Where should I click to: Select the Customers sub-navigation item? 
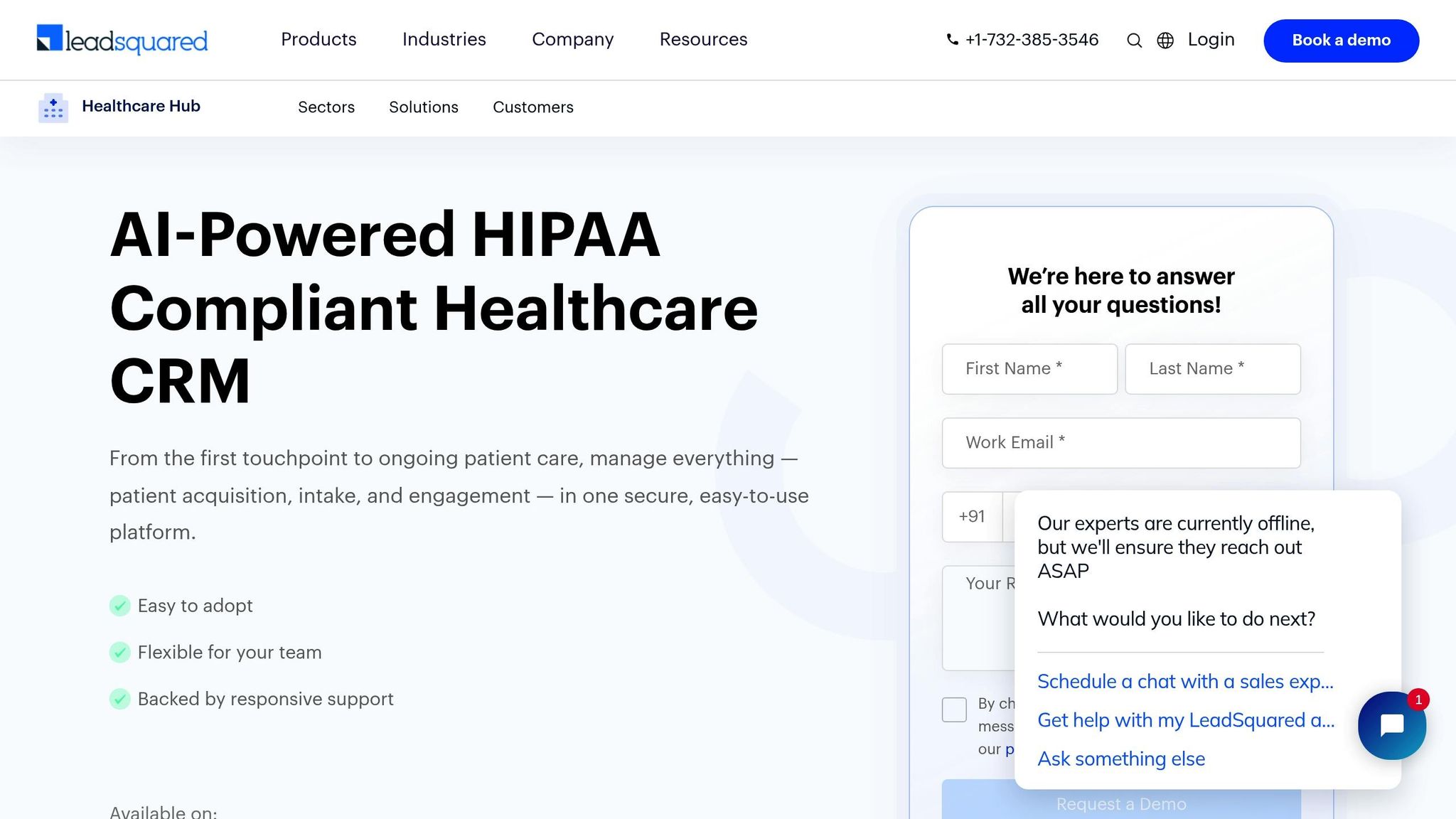533,107
